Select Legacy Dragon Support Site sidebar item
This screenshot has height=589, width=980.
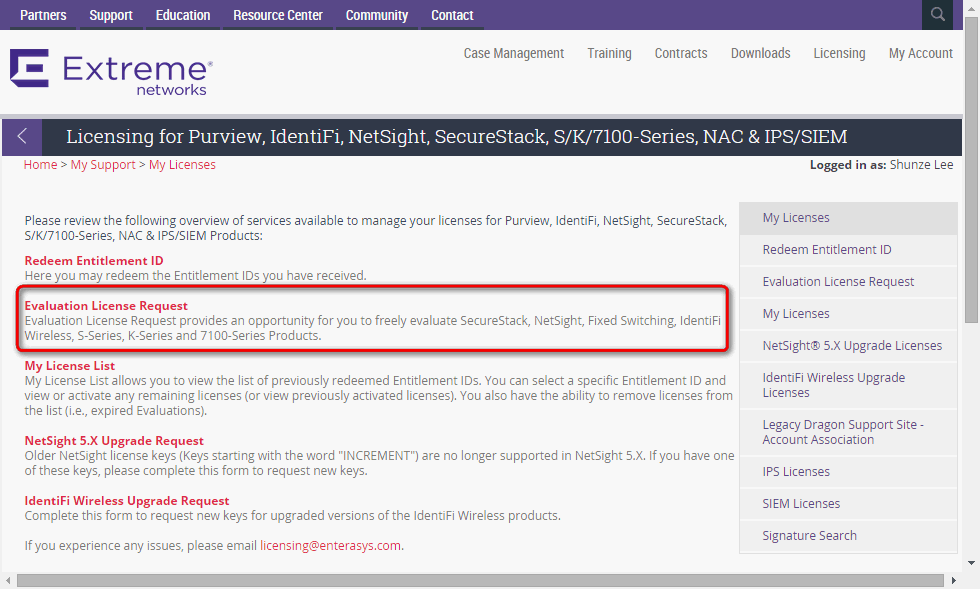coord(848,432)
